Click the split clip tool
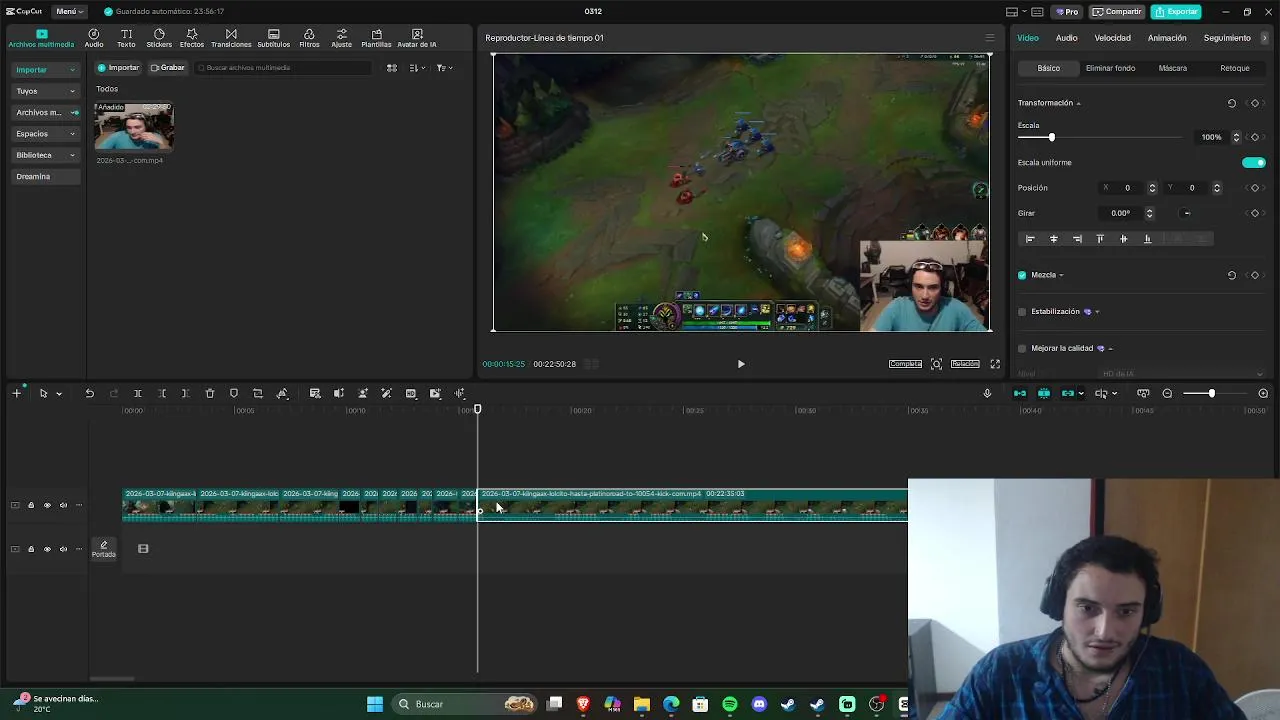1280x720 pixels. (x=137, y=393)
